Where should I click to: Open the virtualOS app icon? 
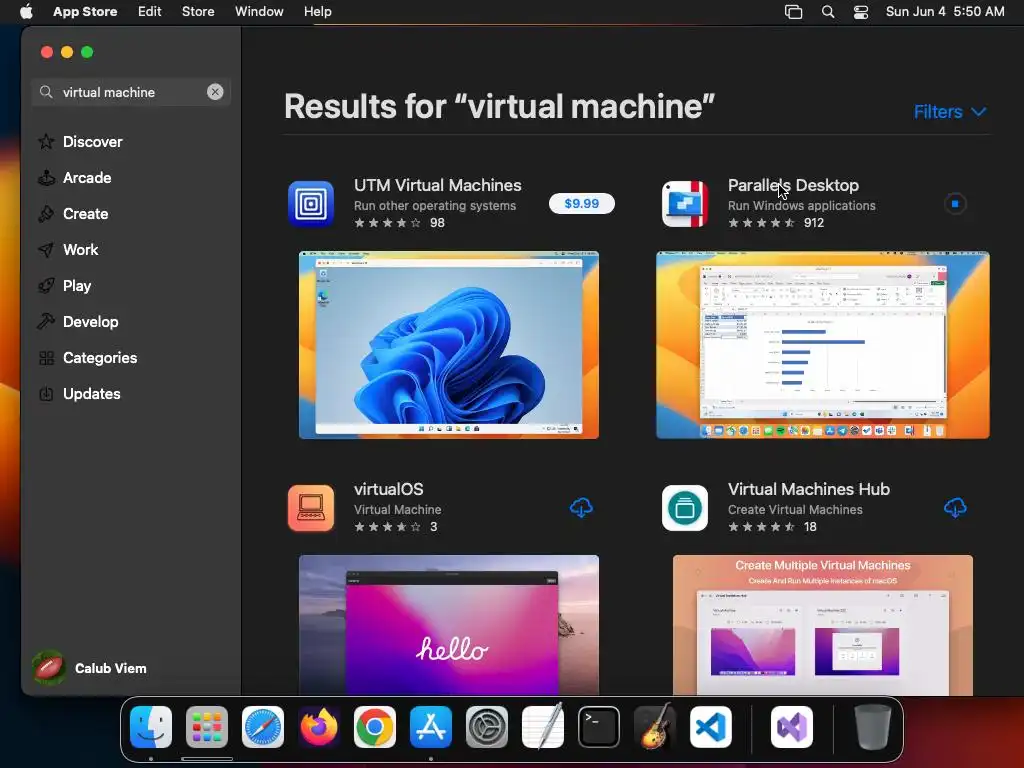coord(311,508)
